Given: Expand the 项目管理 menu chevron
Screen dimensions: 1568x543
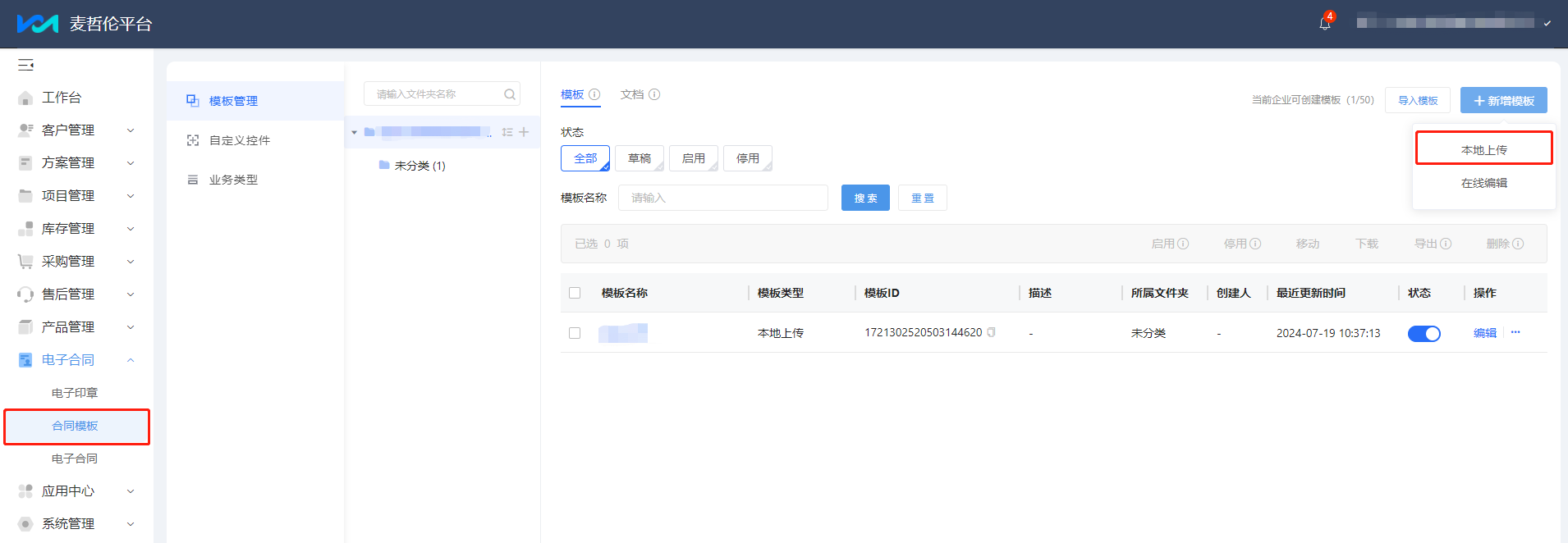Looking at the screenshot, I should coord(131,196).
